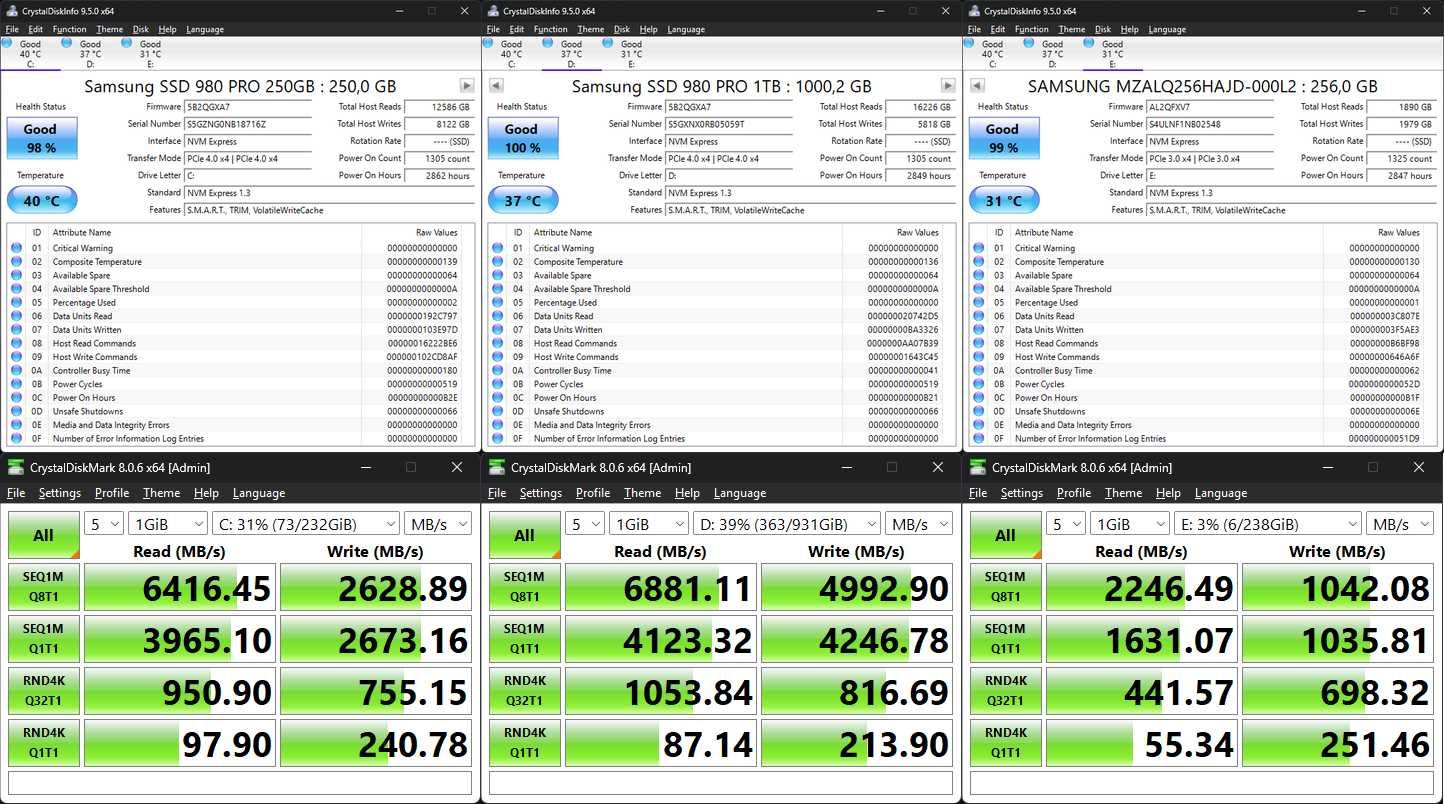Open Profile menu in D: CrystalDiskMark window
The width and height of the screenshot is (1444, 804).
point(593,493)
